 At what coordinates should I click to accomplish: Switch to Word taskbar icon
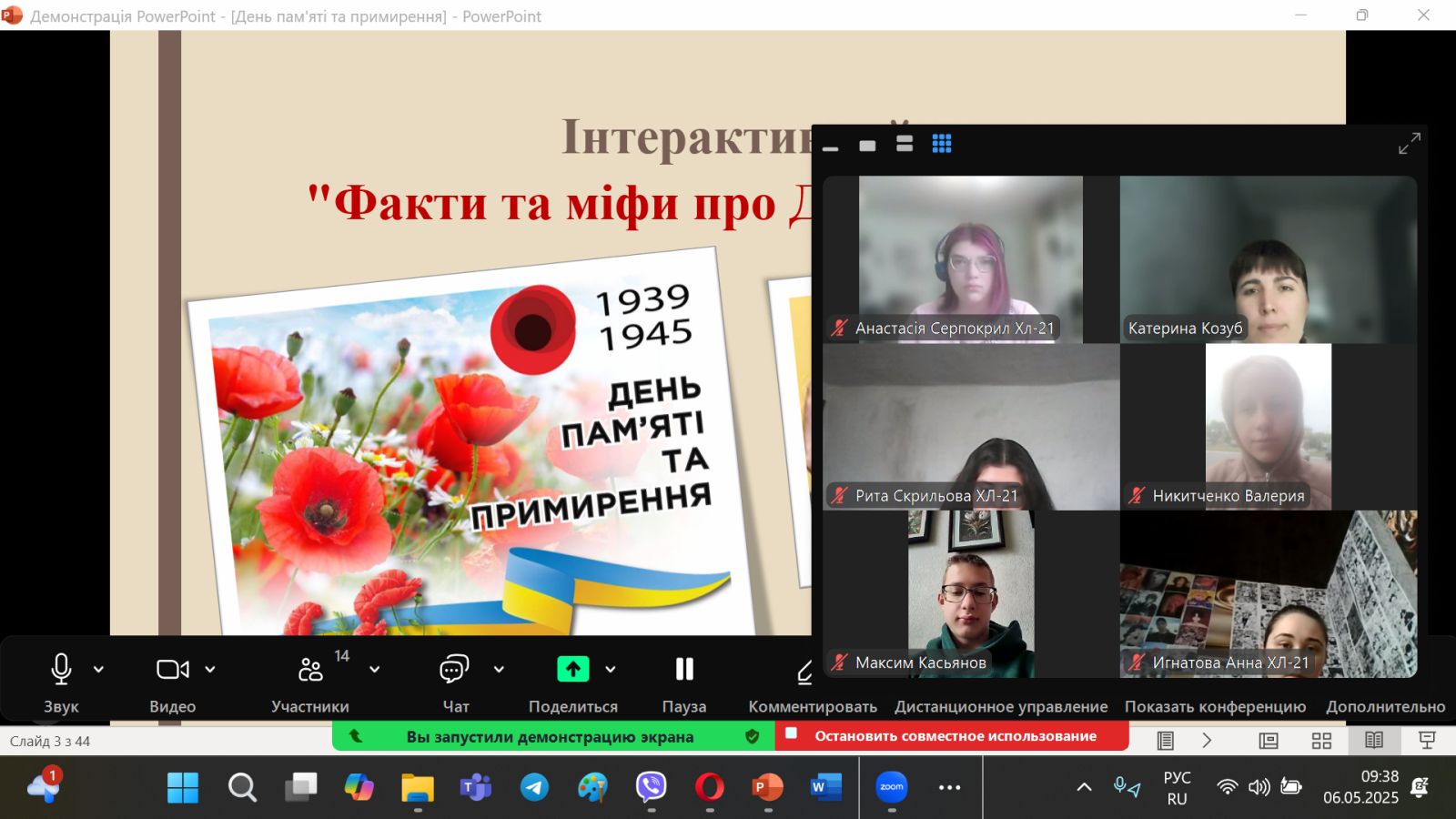coord(826,787)
